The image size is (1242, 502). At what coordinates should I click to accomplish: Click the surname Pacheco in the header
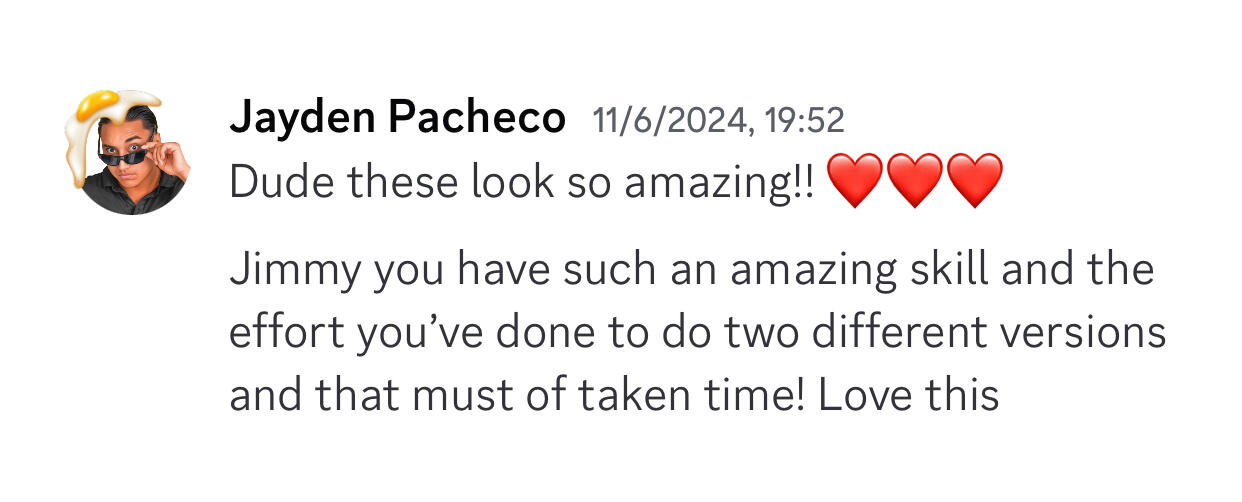click(476, 119)
